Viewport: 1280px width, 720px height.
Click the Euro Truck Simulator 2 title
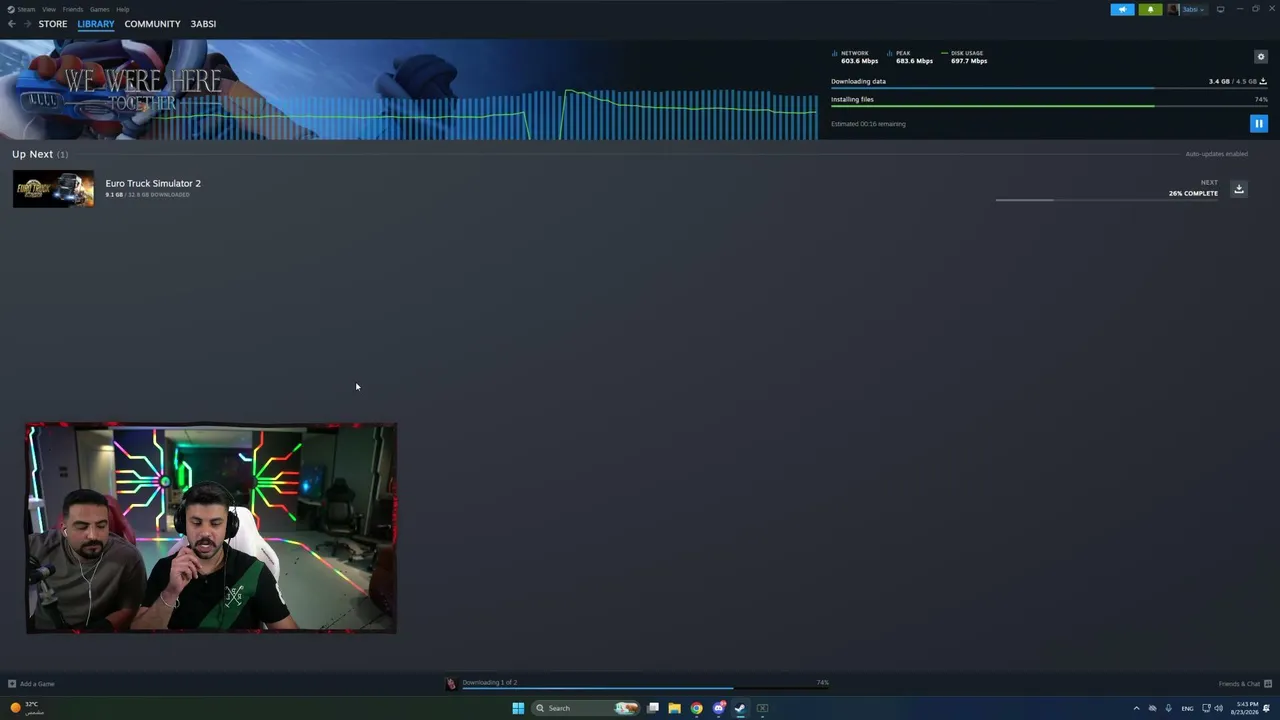coord(153,183)
